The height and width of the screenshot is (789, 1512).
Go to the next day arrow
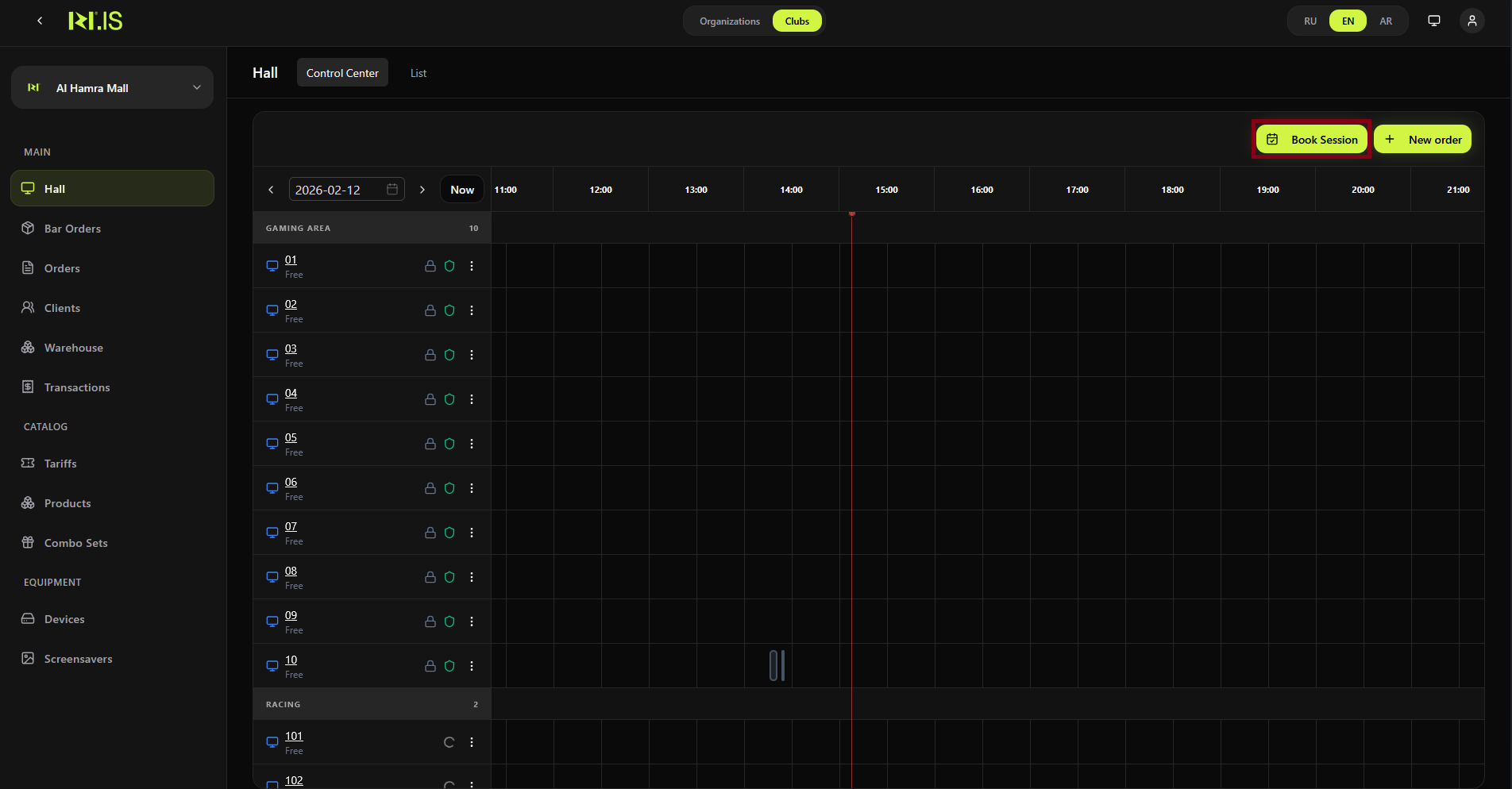coord(422,190)
